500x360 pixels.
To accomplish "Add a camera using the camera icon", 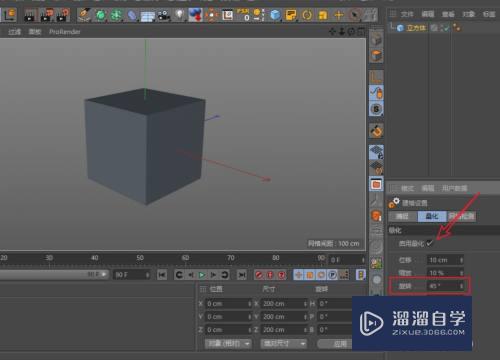I will coord(164,15).
